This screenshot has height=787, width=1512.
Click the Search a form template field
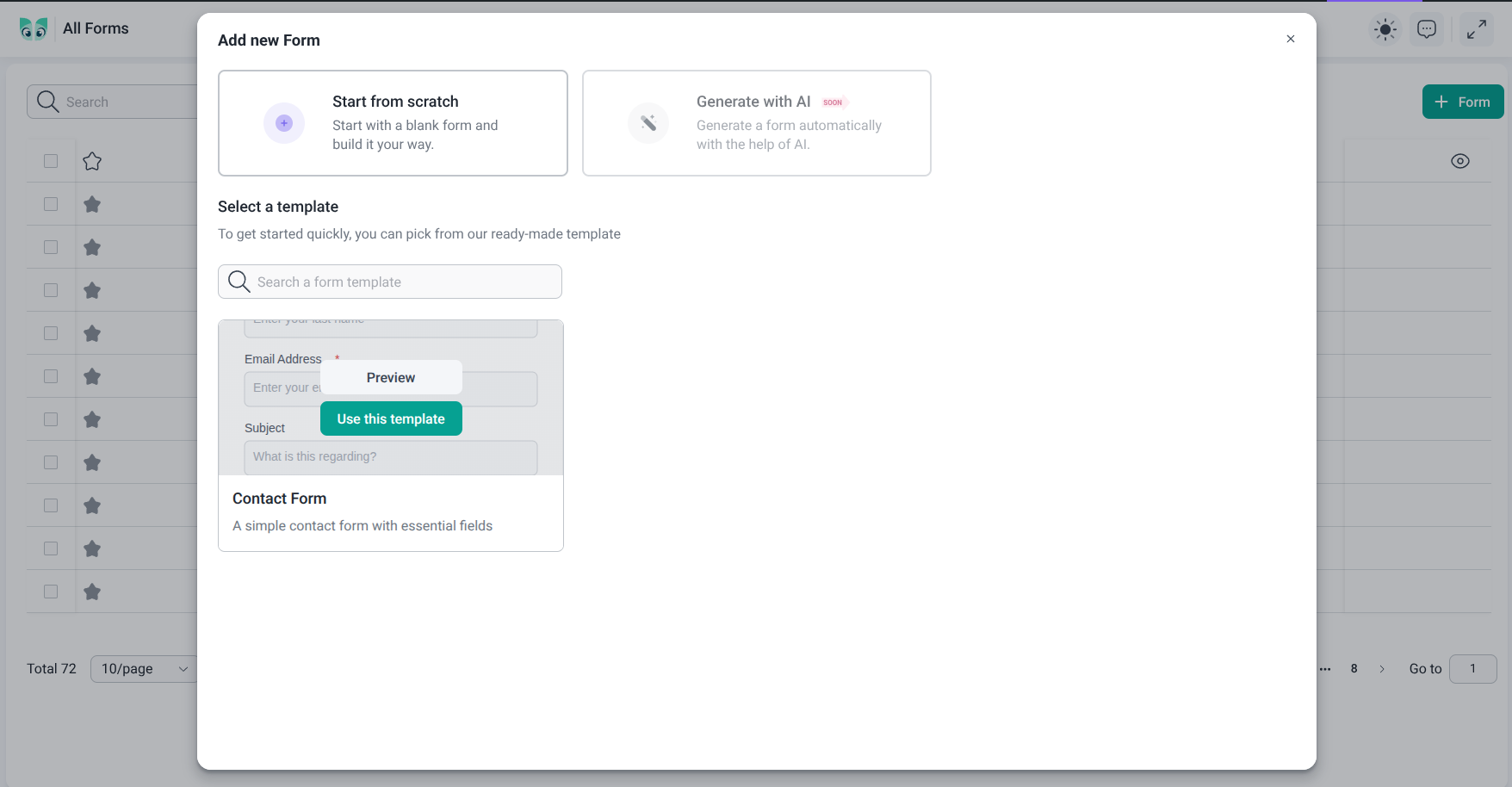pyautogui.click(x=405, y=282)
